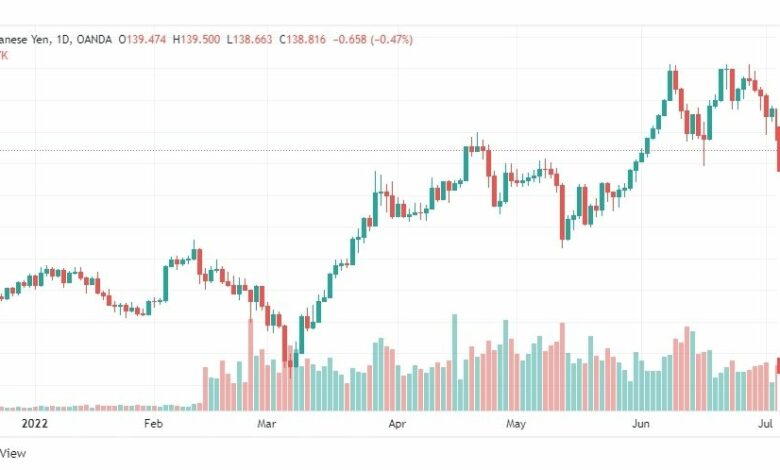The width and height of the screenshot is (780, 470).
Task: Click the Japanese Yen 1D OANDA symbol title
Action: [56, 40]
